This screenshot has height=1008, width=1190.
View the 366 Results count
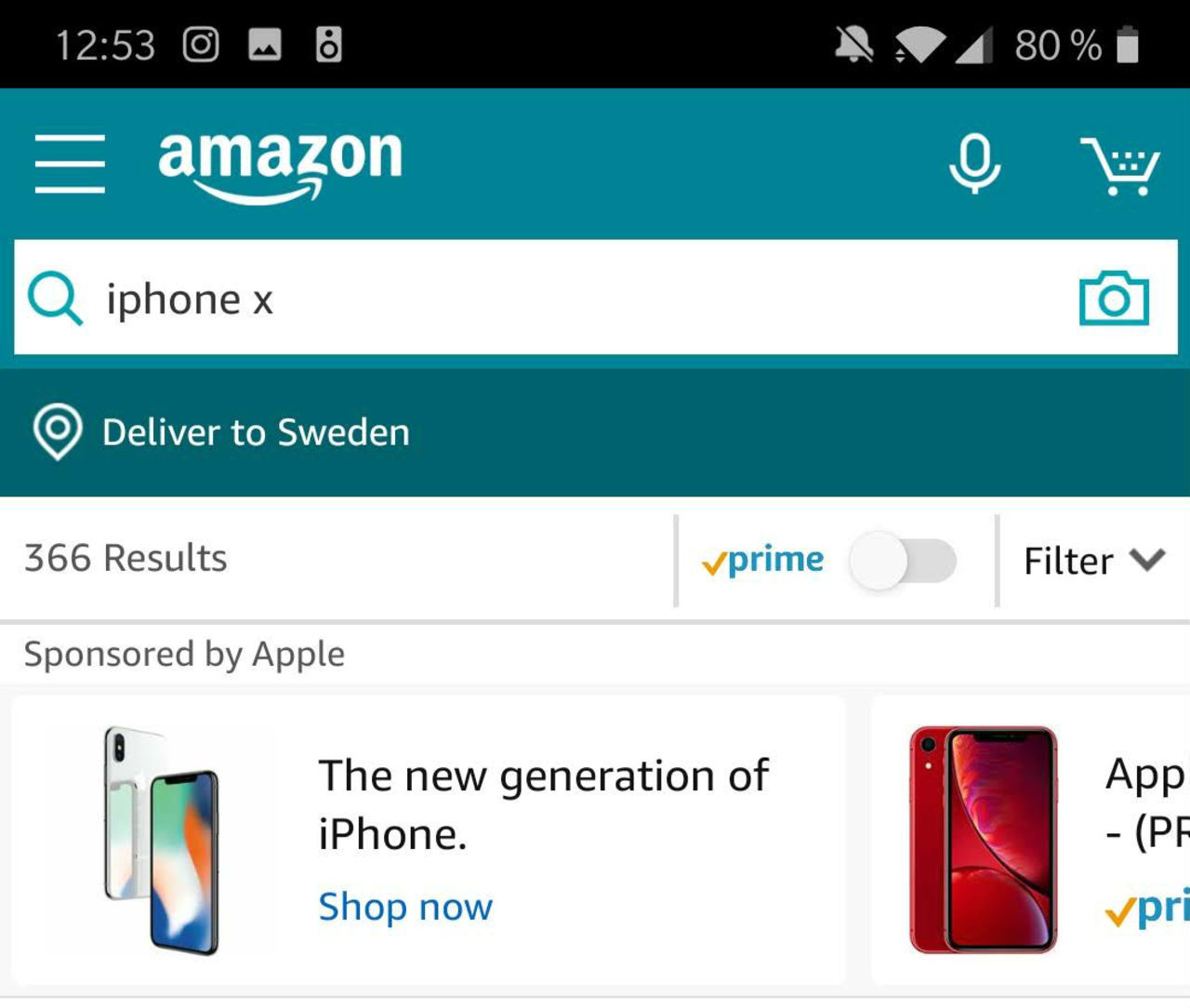(x=126, y=558)
